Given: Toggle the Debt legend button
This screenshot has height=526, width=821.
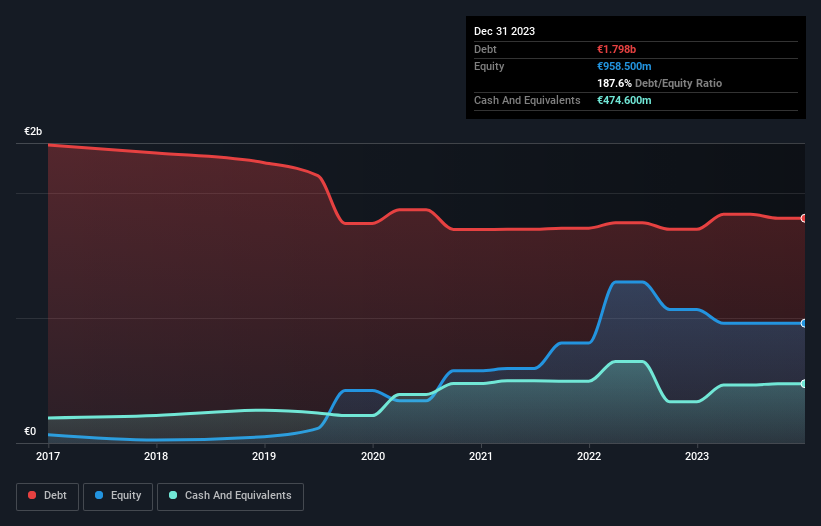Looking at the screenshot, I should 48,497.
